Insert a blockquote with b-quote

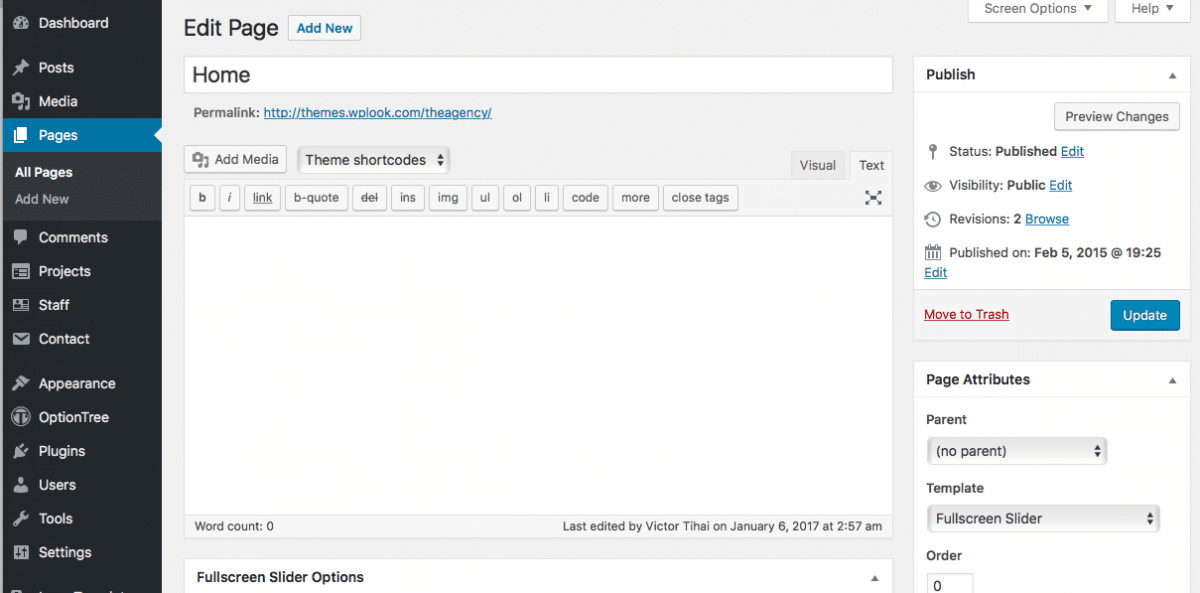click(x=316, y=197)
